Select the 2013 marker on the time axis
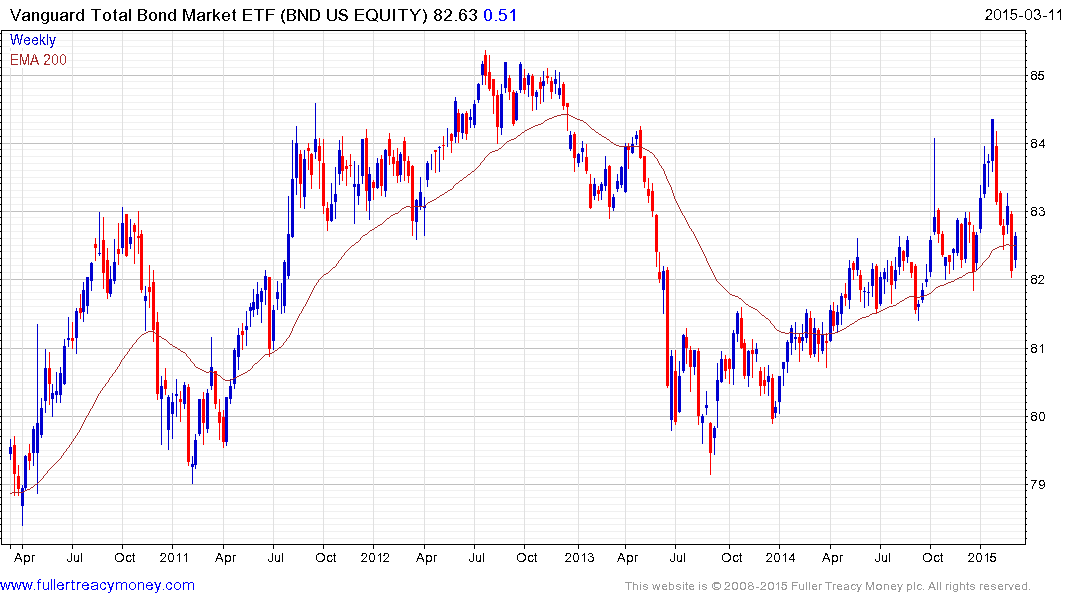Image resolution: width=1075 pixels, height=600 pixels. point(578,557)
